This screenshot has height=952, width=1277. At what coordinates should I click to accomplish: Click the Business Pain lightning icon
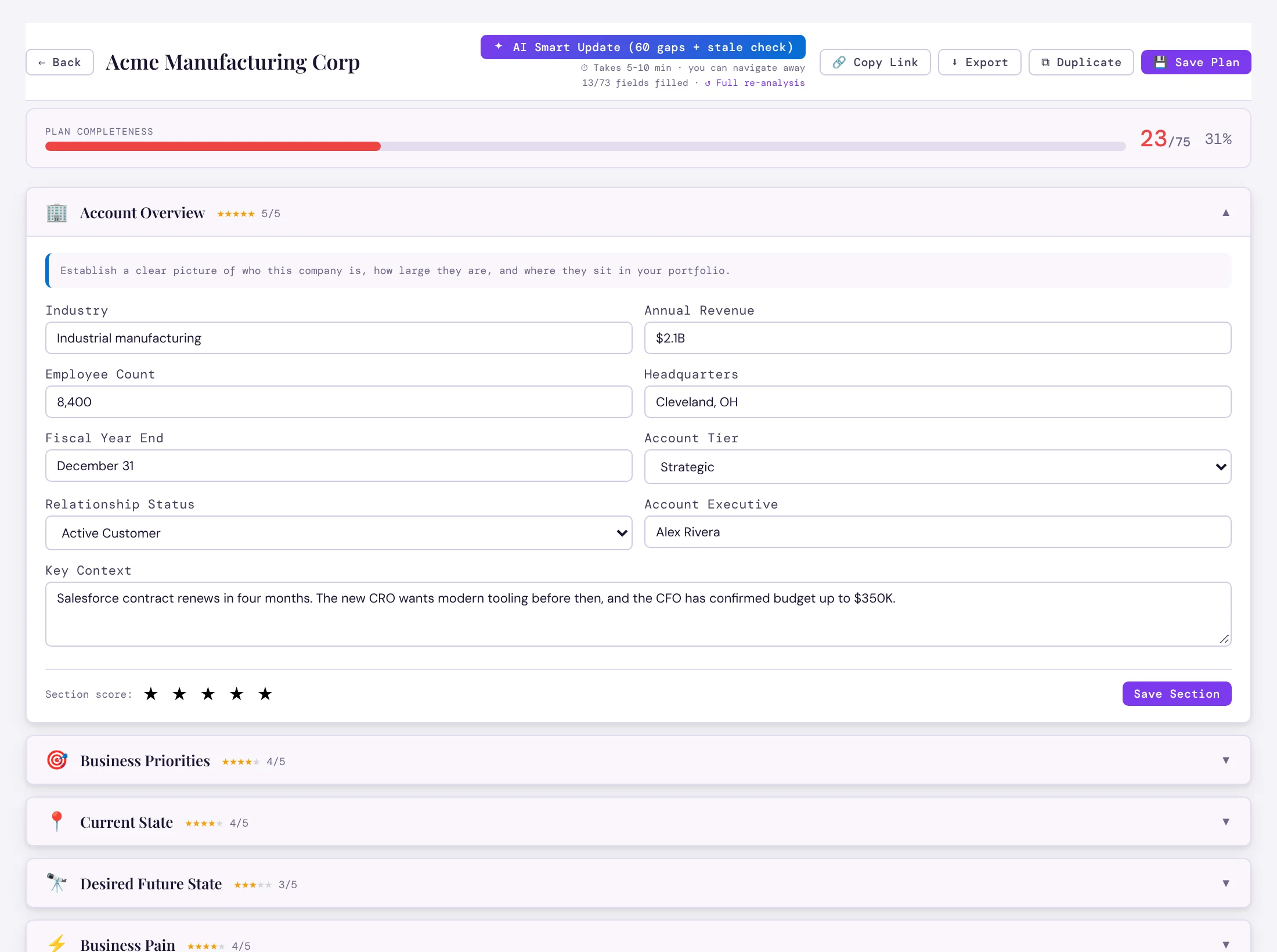[x=57, y=943]
